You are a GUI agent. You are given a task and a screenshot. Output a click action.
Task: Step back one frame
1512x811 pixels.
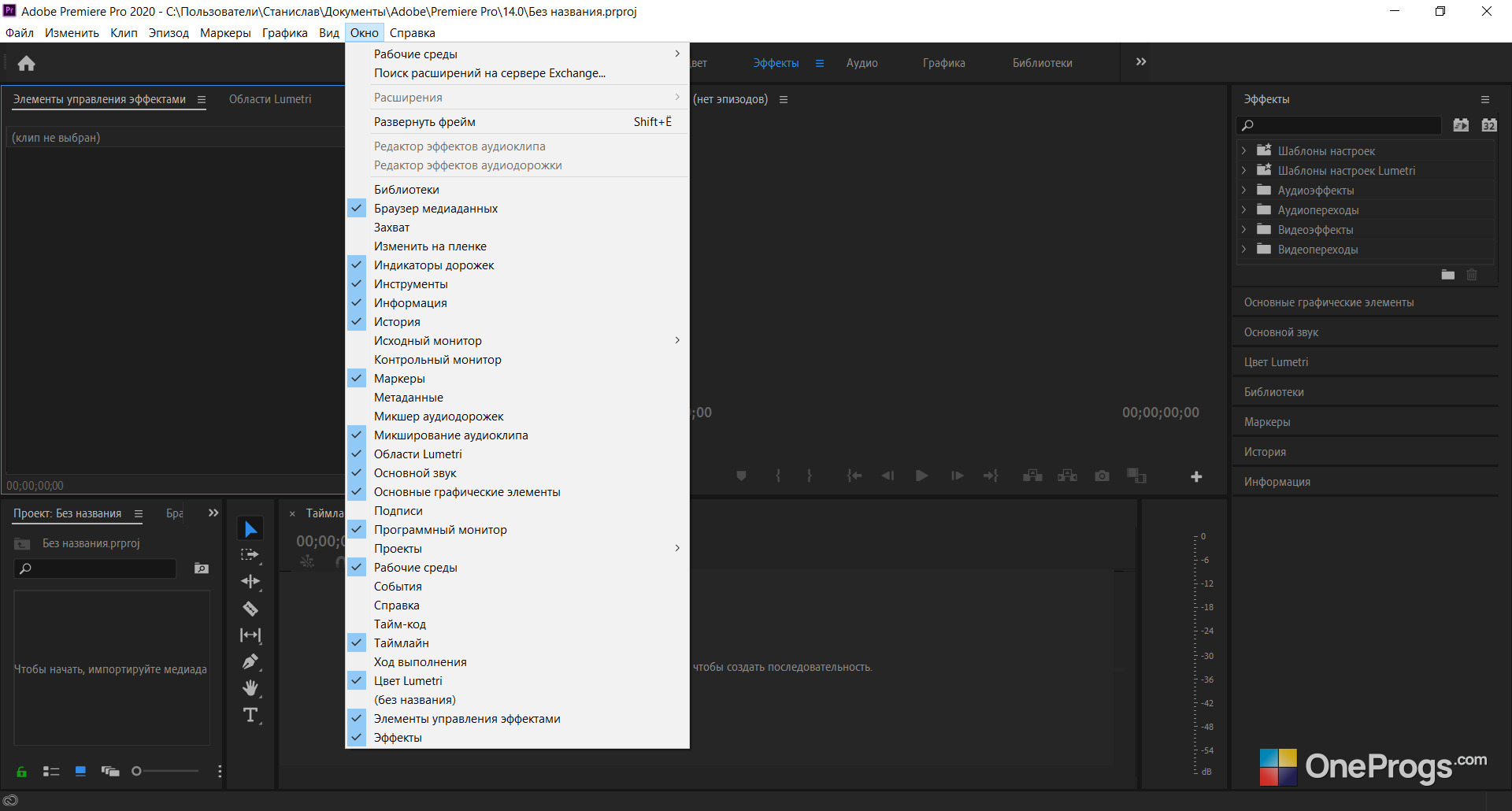(888, 476)
